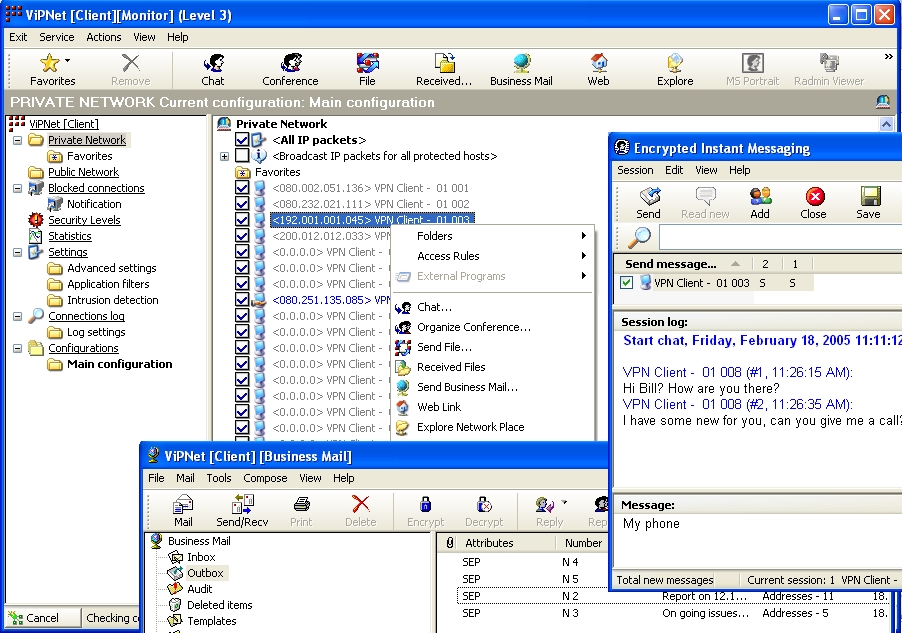The image size is (902, 633).
Task: Open the Favorites toolbar star icon
Action: (49, 63)
